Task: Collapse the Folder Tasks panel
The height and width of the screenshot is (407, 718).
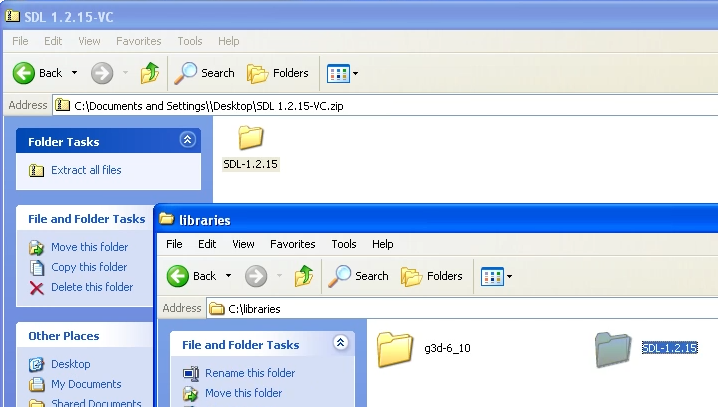Action: pyautogui.click(x=186, y=141)
